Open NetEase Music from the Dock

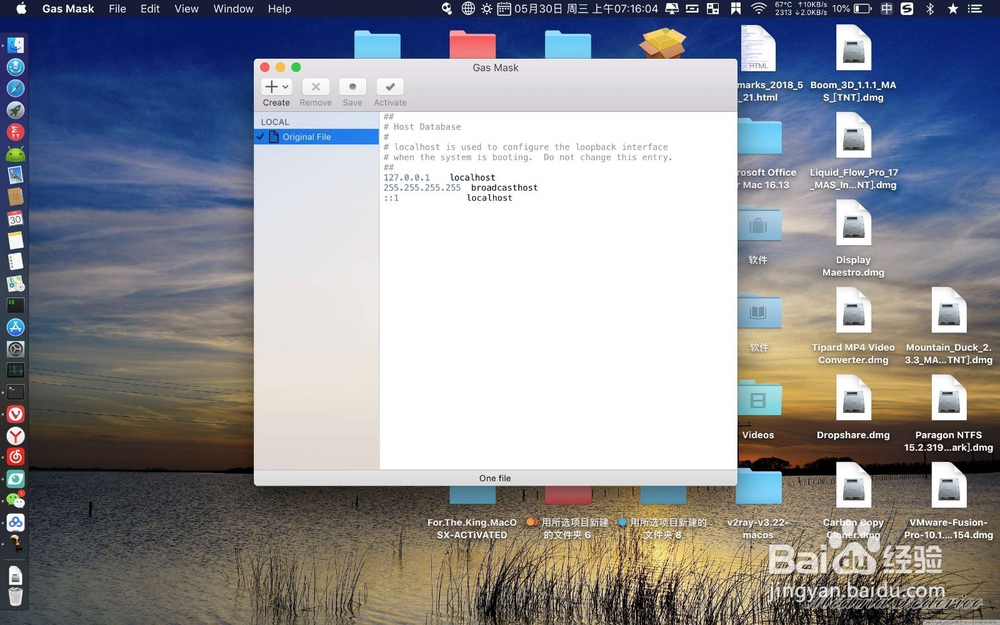(15, 457)
